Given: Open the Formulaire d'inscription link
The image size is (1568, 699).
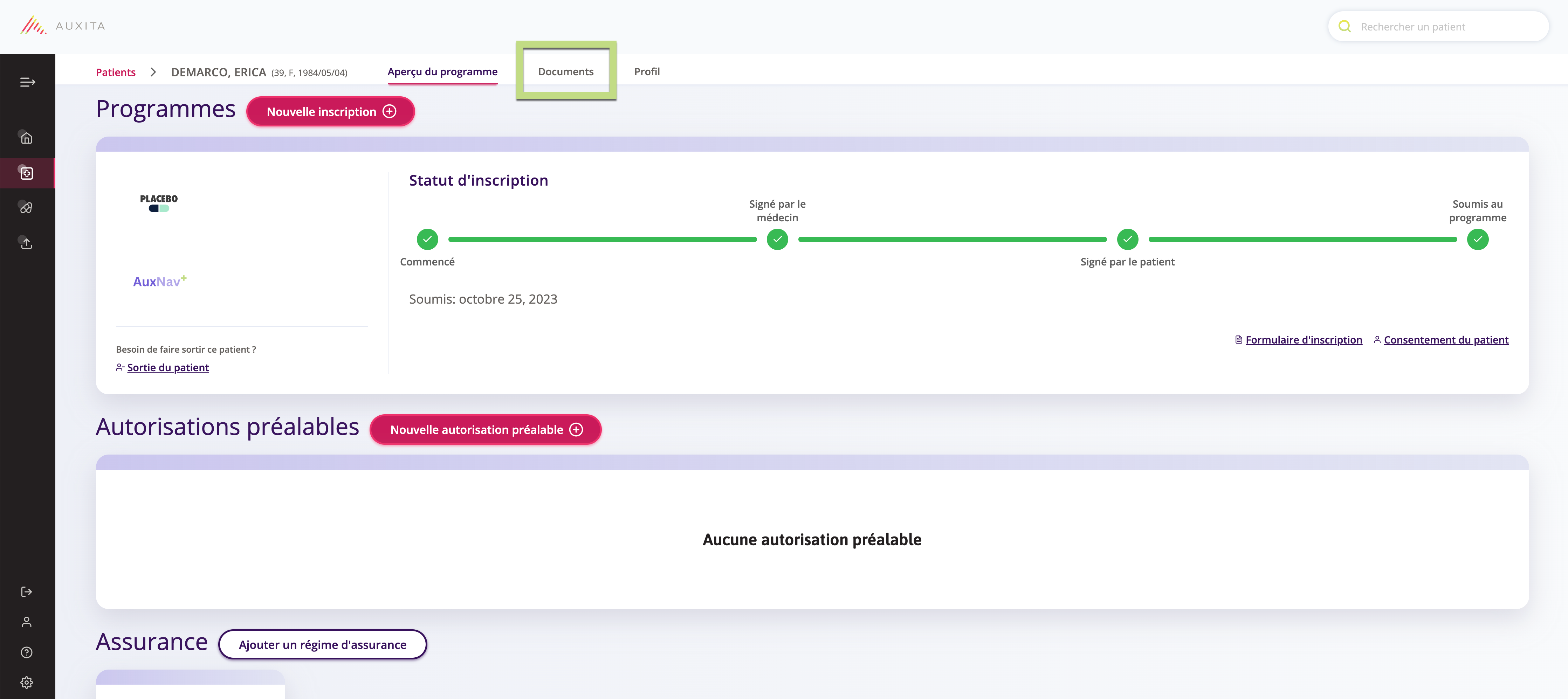Looking at the screenshot, I should click(x=1303, y=340).
